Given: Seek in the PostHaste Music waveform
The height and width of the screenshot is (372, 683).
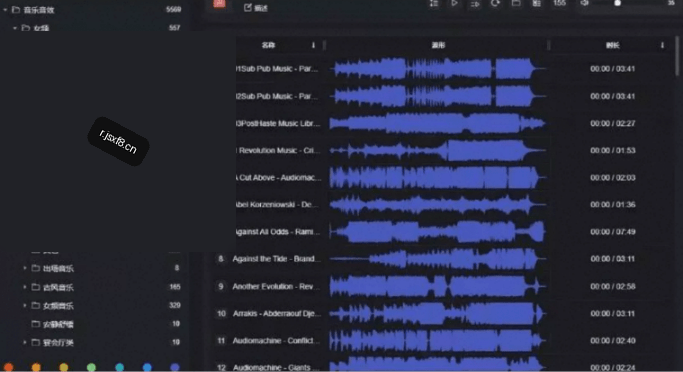Looking at the screenshot, I should tap(437, 124).
